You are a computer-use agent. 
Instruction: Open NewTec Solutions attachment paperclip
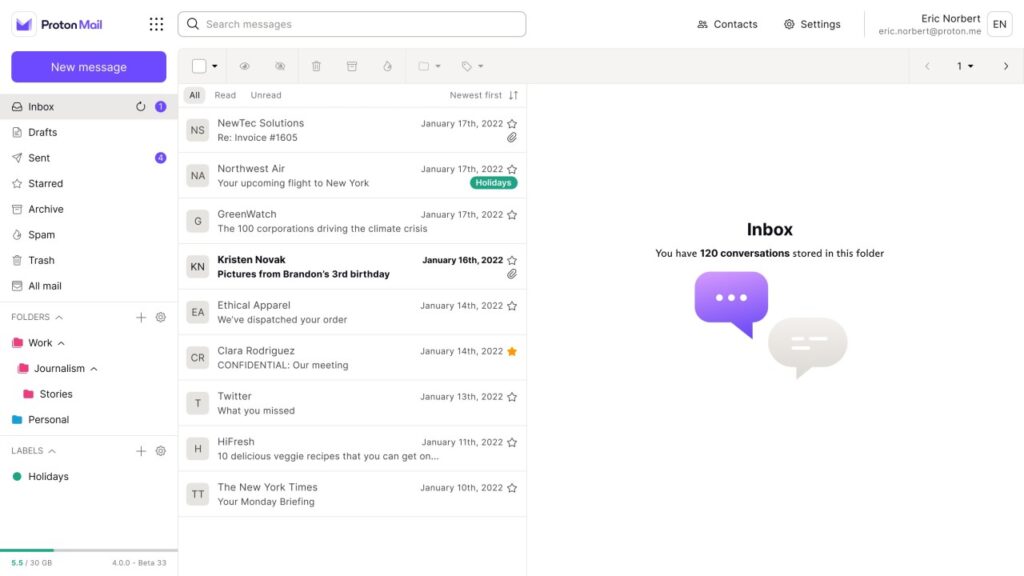click(512, 138)
